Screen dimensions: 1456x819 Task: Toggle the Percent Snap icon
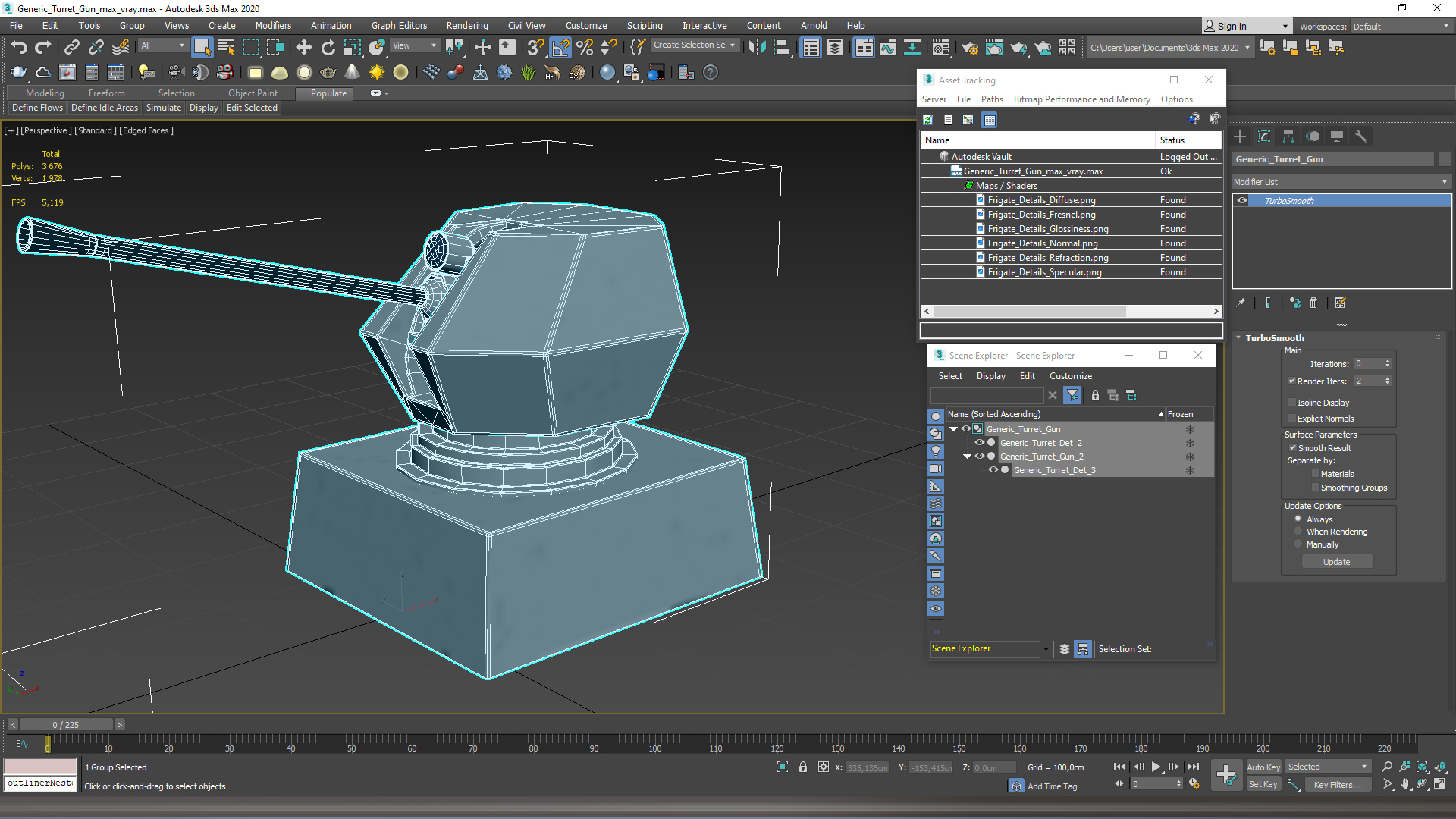585,47
